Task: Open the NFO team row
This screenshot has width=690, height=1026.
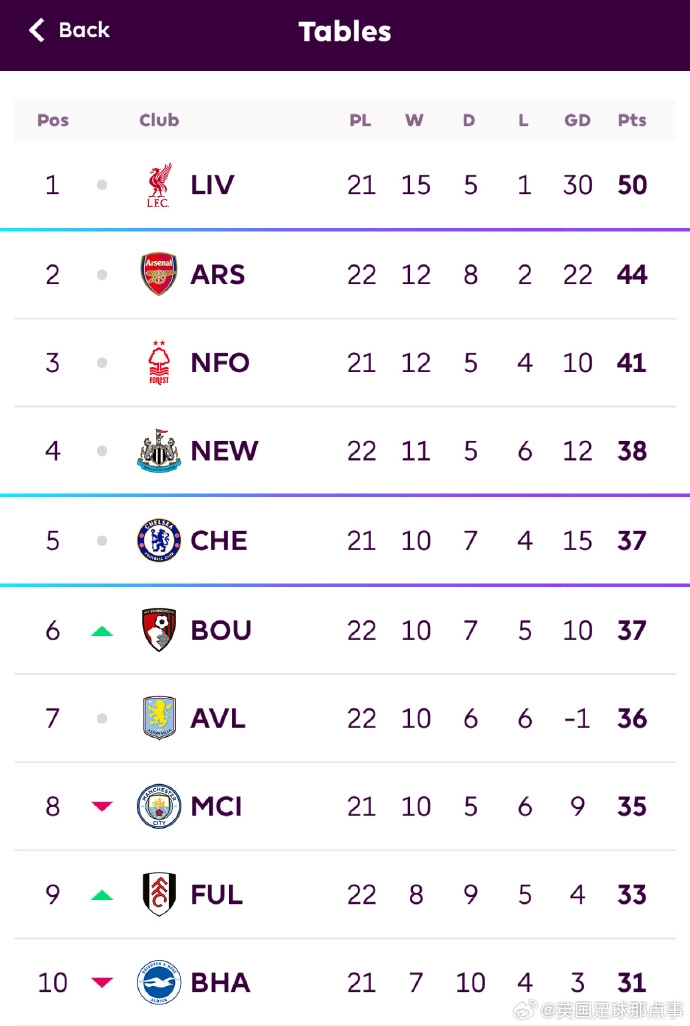Action: click(345, 363)
